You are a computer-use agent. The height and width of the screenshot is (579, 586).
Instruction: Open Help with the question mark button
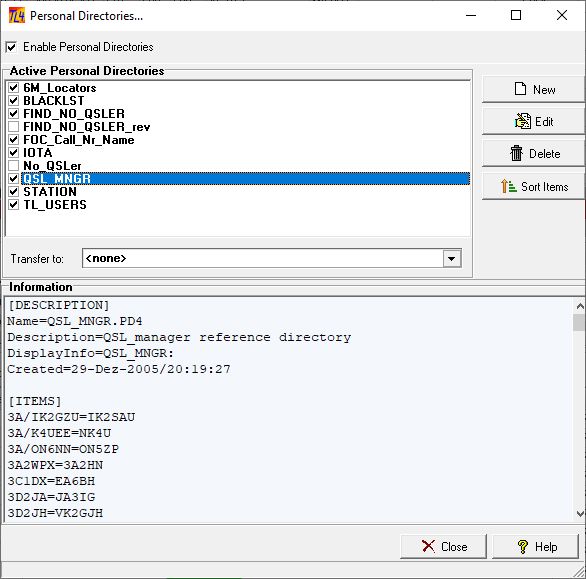[x=536, y=546]
